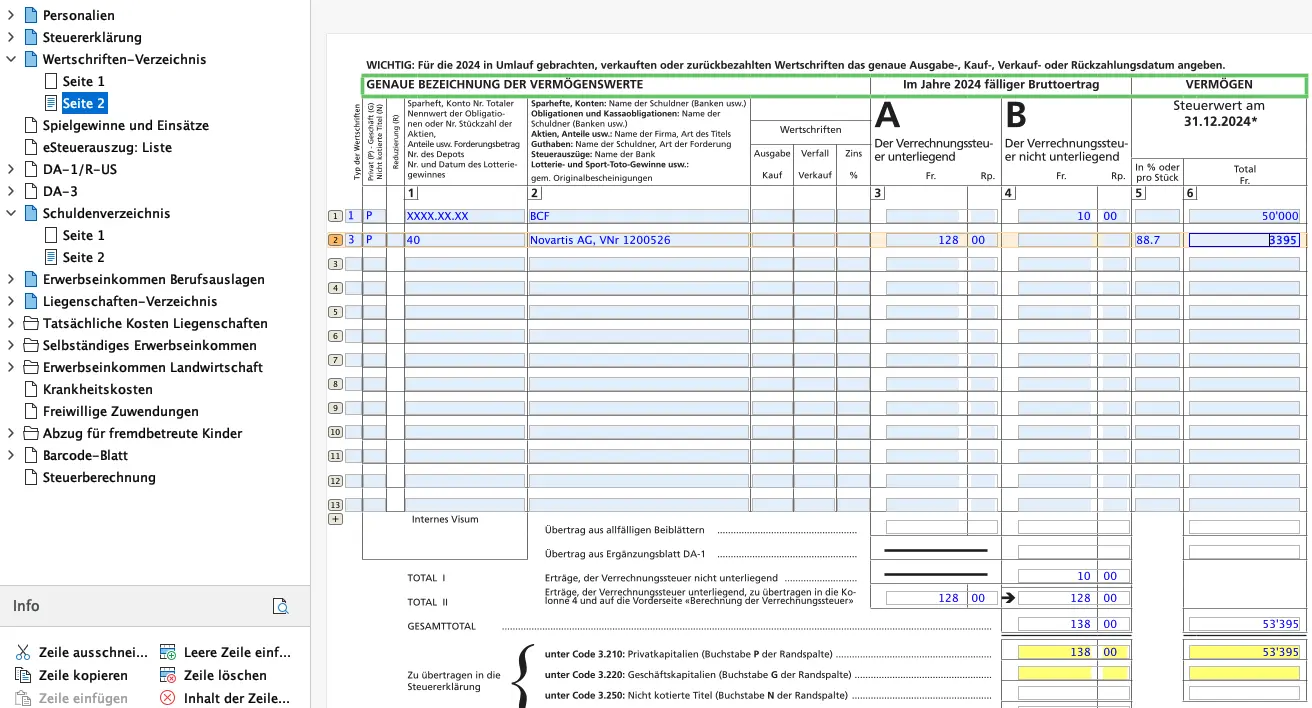1312x708 pixels.
Task: Expand the Personalien tree node
Action: 10,15
